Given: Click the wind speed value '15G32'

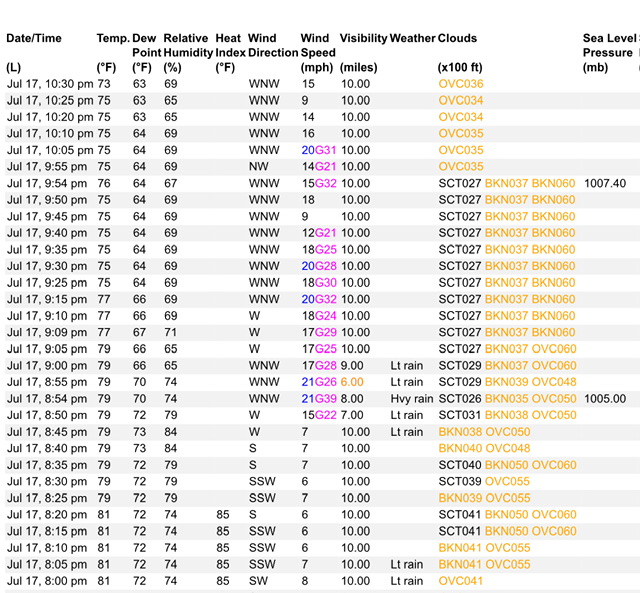Looking at the screenshot, I should 319,183.
